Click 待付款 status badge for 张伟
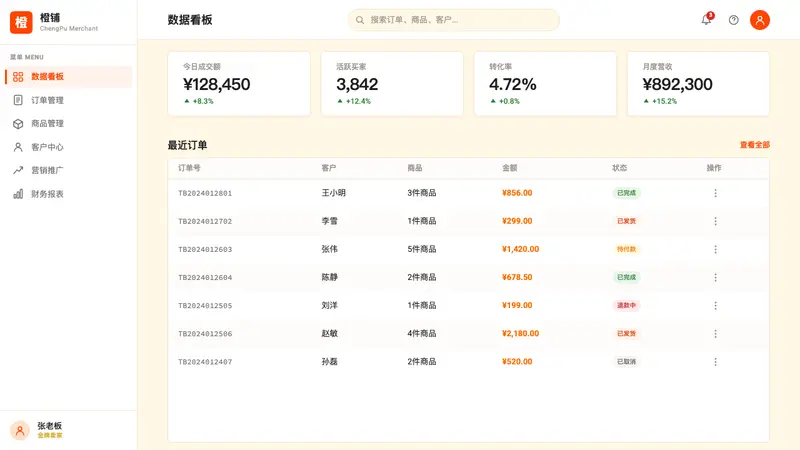 click(627, 249)
